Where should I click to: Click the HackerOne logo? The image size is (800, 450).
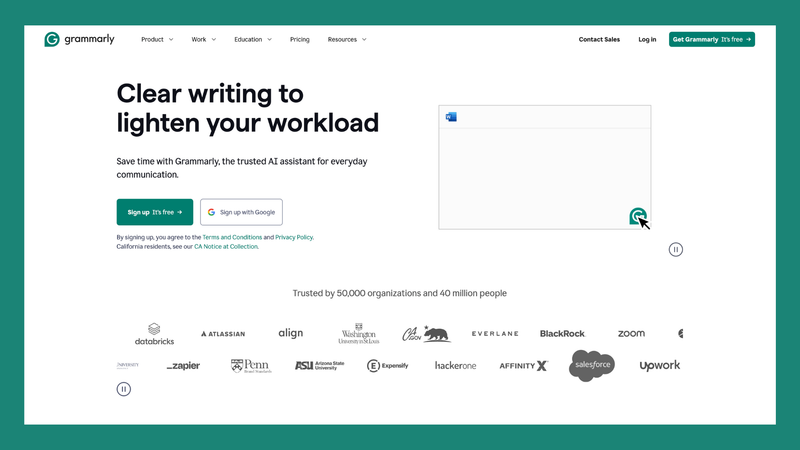456,366
